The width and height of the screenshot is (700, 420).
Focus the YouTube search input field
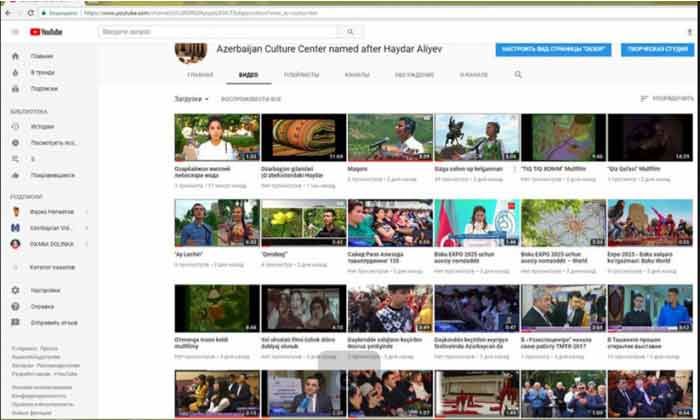coord(220,32)
